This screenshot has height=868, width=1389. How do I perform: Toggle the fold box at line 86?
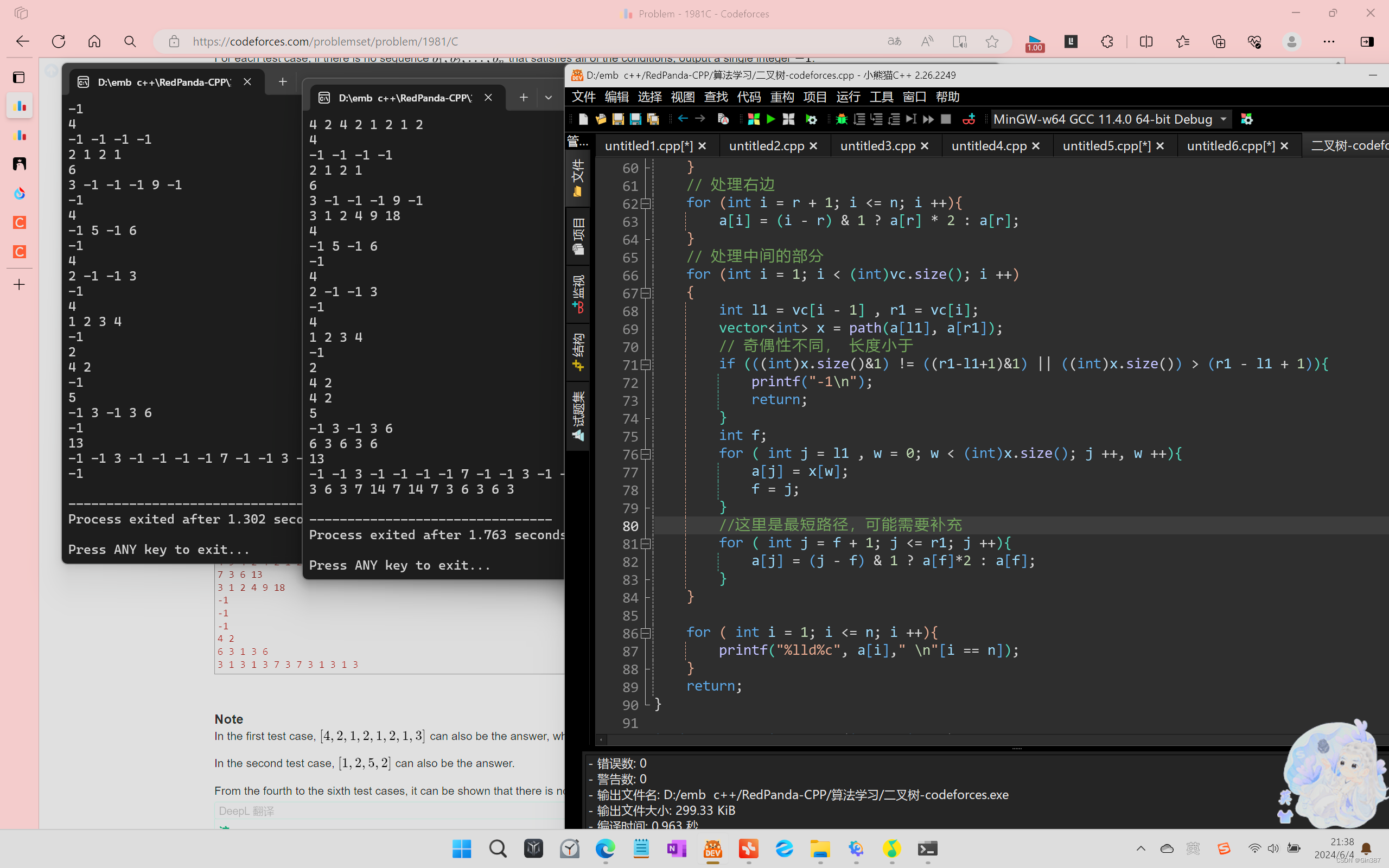click(x=646, y=633)
